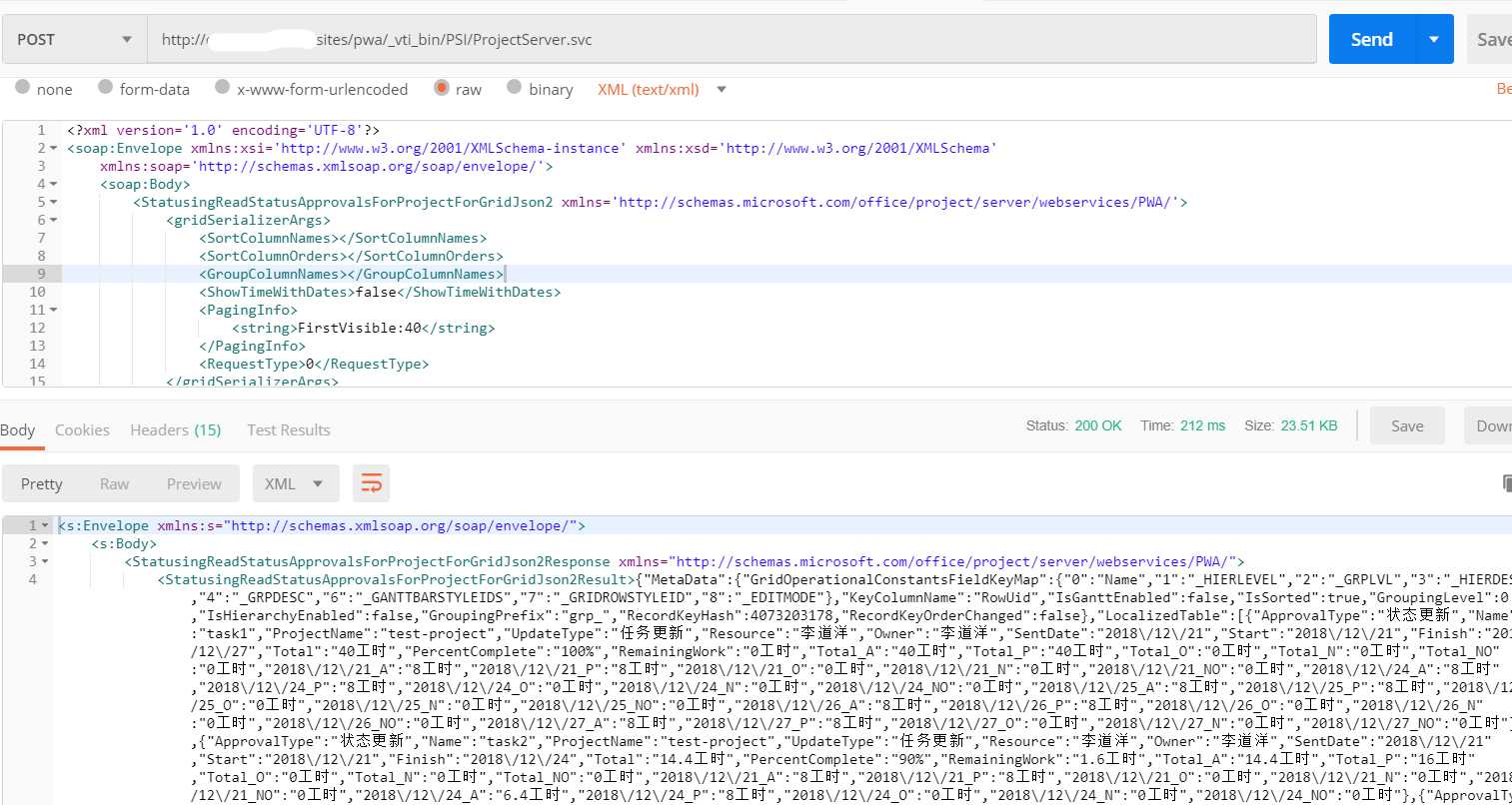Toggle the line wrap icon
This screenshot has height=805, width=1512.
[x=371, y=483]
